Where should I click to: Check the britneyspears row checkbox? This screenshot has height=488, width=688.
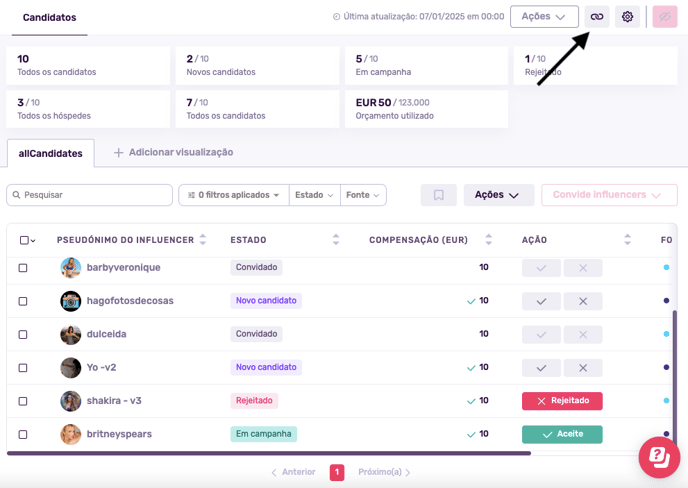click(x=23, y=435)
